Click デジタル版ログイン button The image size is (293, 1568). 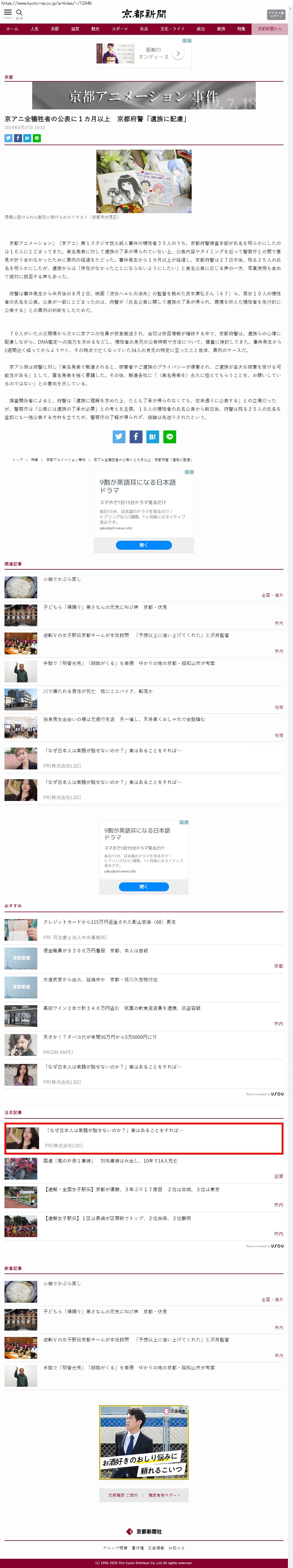(x=275, y=14)
